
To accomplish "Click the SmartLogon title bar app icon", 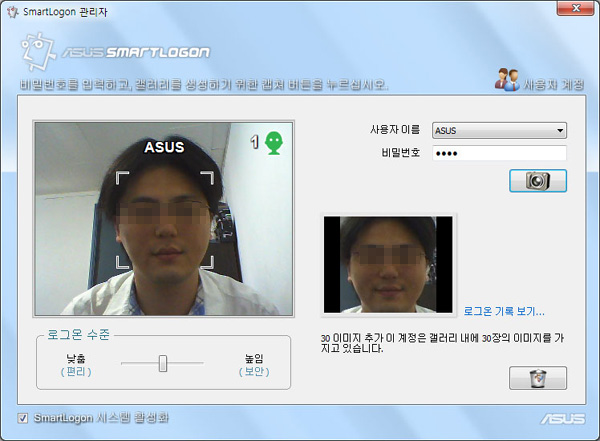I will point(13,12).
